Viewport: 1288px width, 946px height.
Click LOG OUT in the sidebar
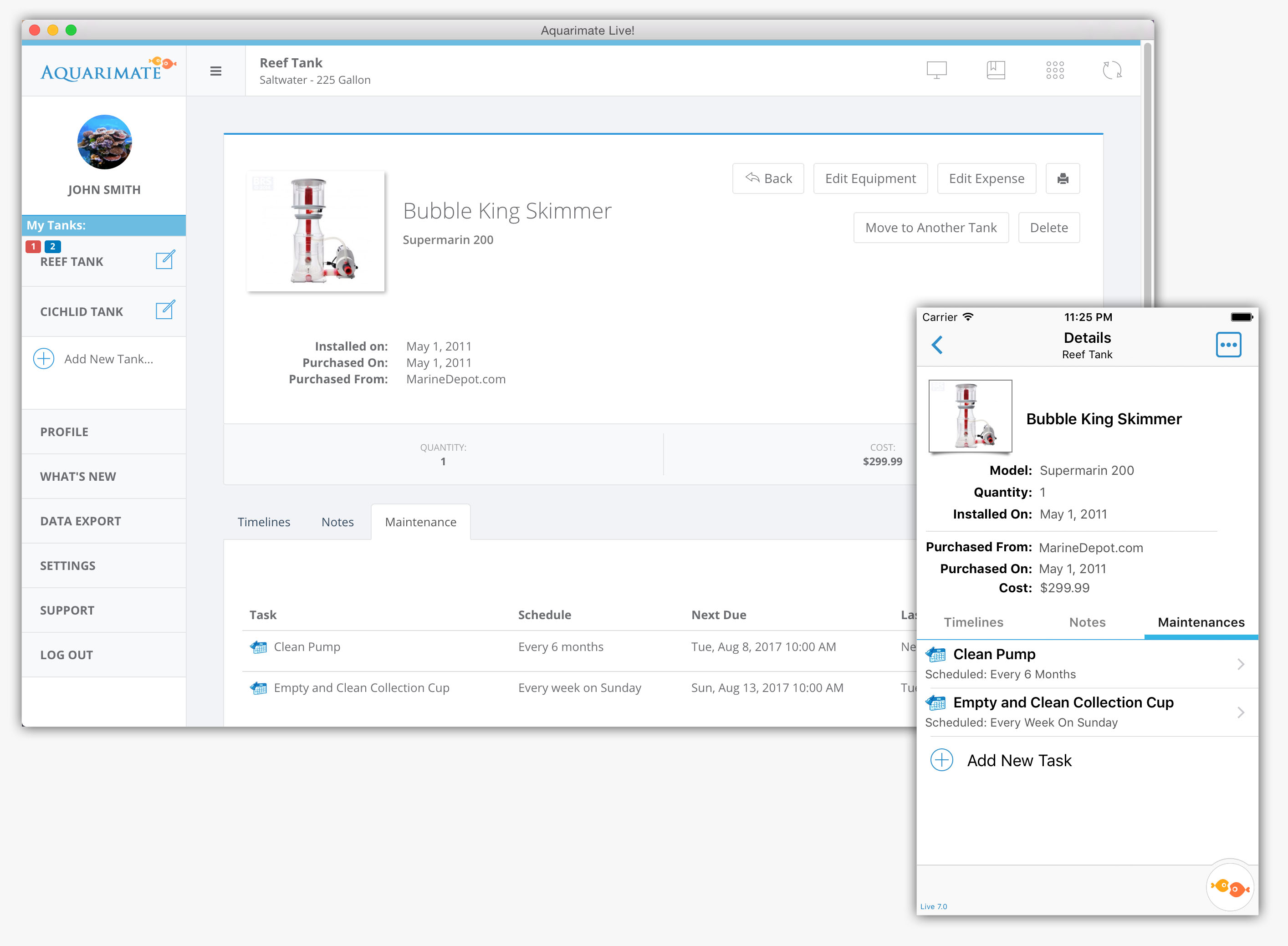(x=104, y=655)
